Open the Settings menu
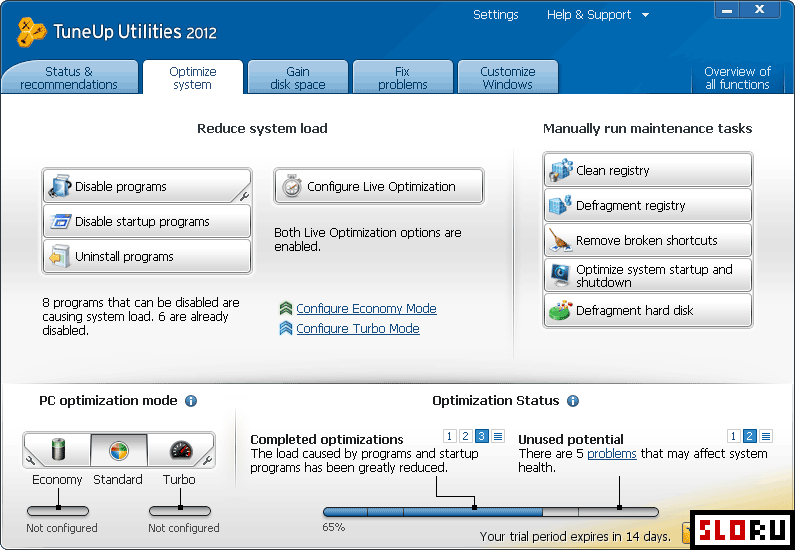This screenshot has height=550, width=795. pyautogui.click(x=495, y=15)
